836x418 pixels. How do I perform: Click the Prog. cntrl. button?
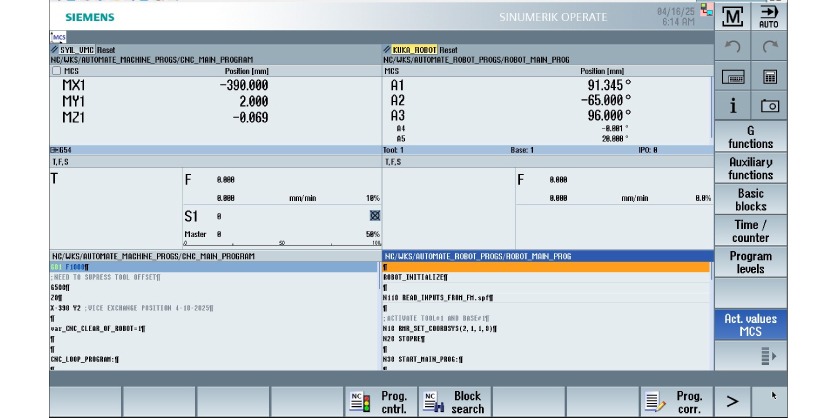tap(381, 401)
